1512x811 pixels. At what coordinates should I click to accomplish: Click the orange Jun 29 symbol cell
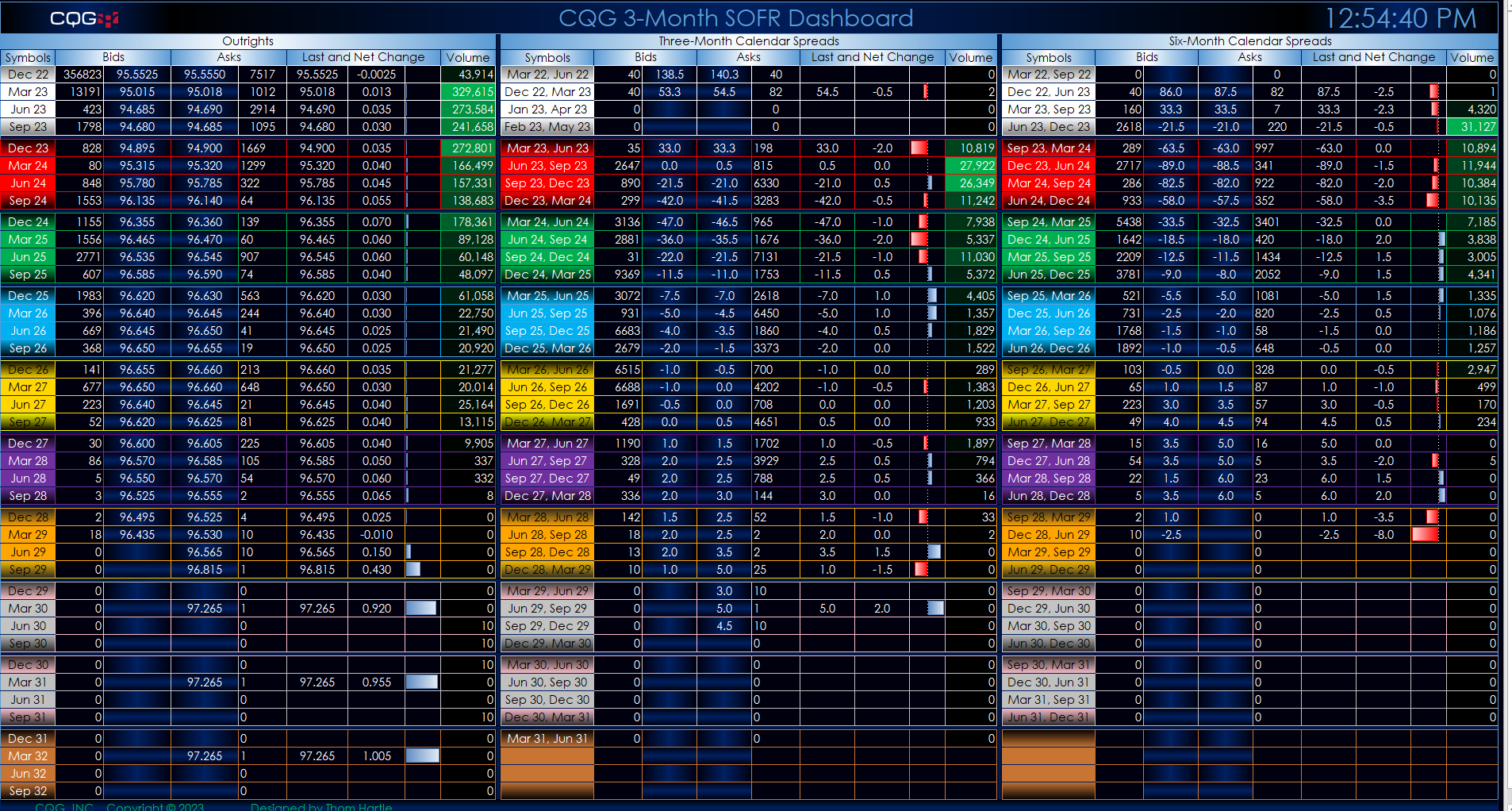(x=28, y=552)
